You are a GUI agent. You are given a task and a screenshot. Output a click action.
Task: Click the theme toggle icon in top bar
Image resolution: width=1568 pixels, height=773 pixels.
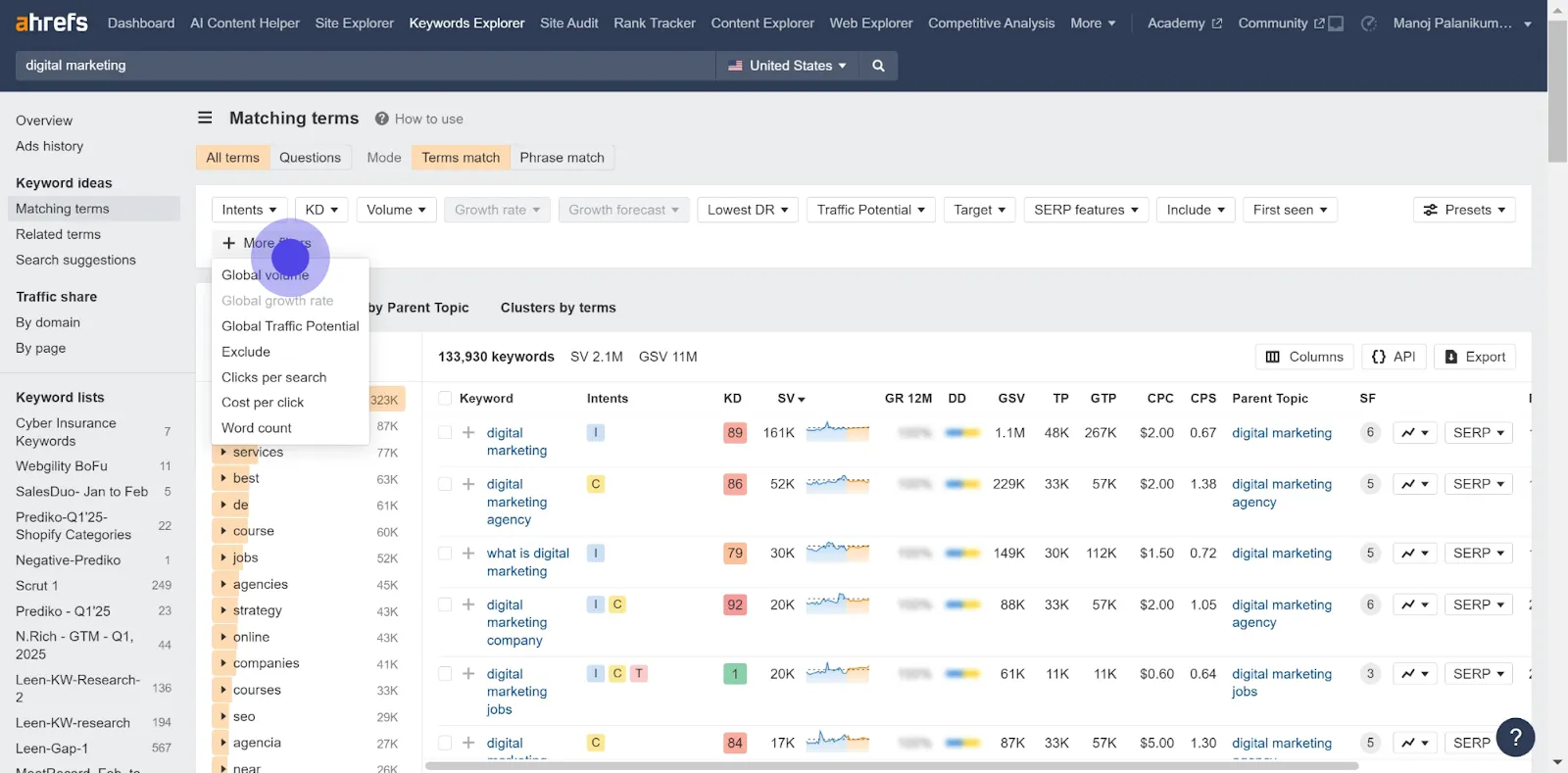coord(1369,23)
